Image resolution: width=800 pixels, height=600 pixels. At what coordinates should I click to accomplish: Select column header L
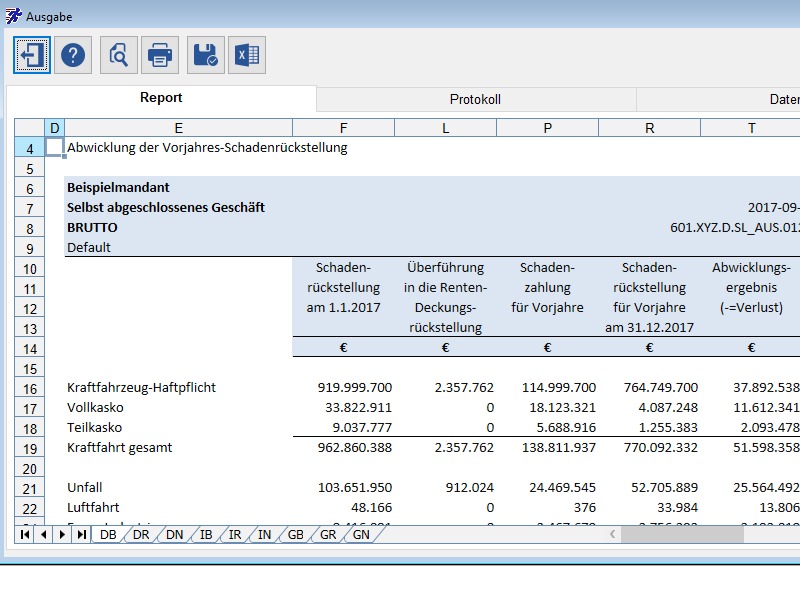(x=445, y=128)
